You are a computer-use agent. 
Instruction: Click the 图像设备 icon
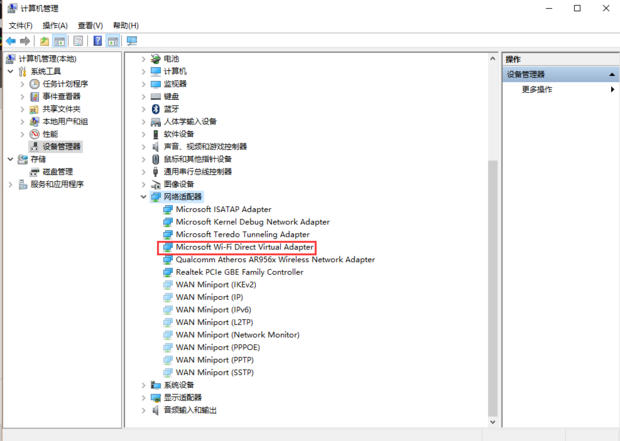tap(156, 184)
